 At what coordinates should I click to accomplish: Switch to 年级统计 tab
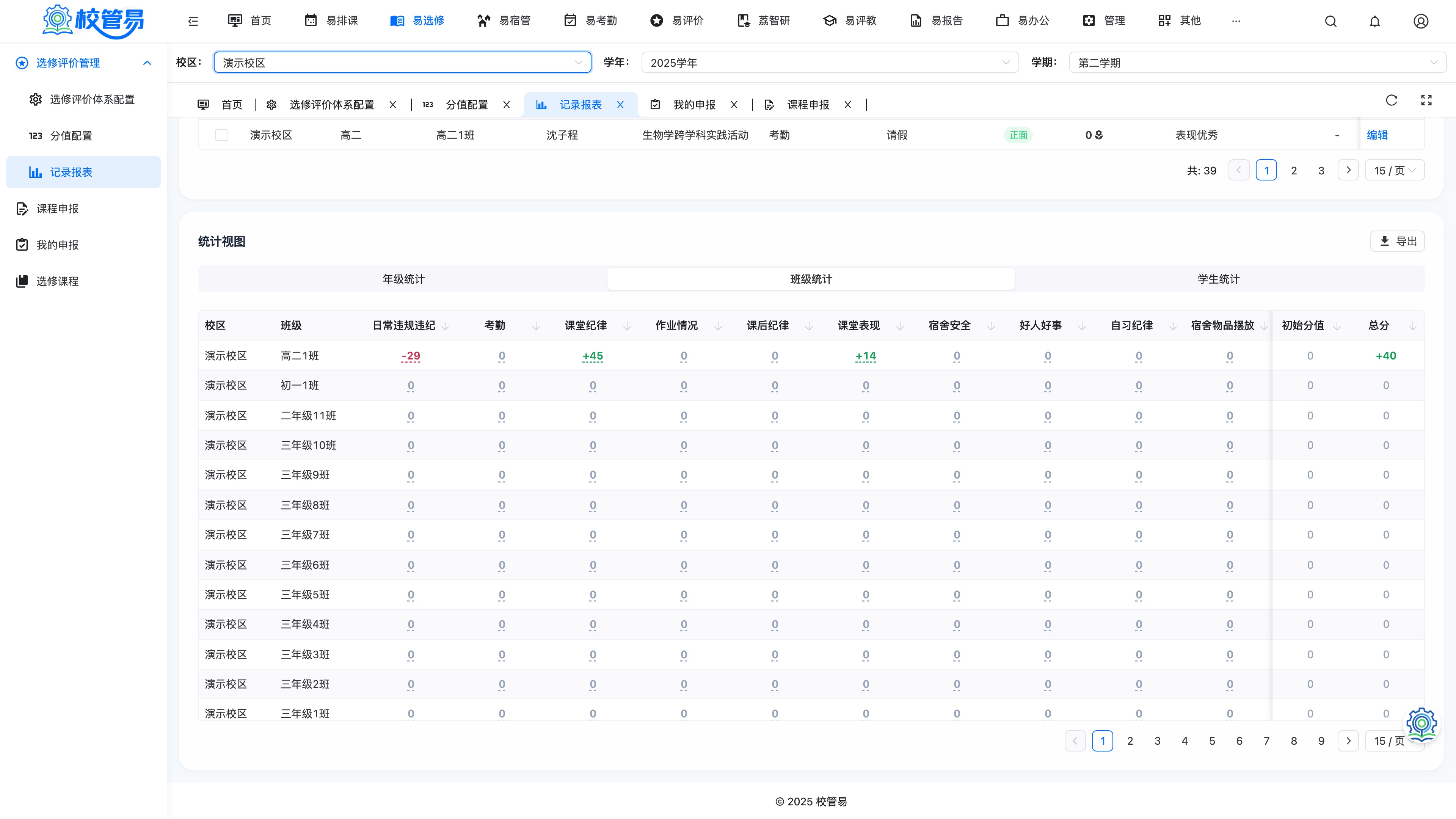pos(403,279)
